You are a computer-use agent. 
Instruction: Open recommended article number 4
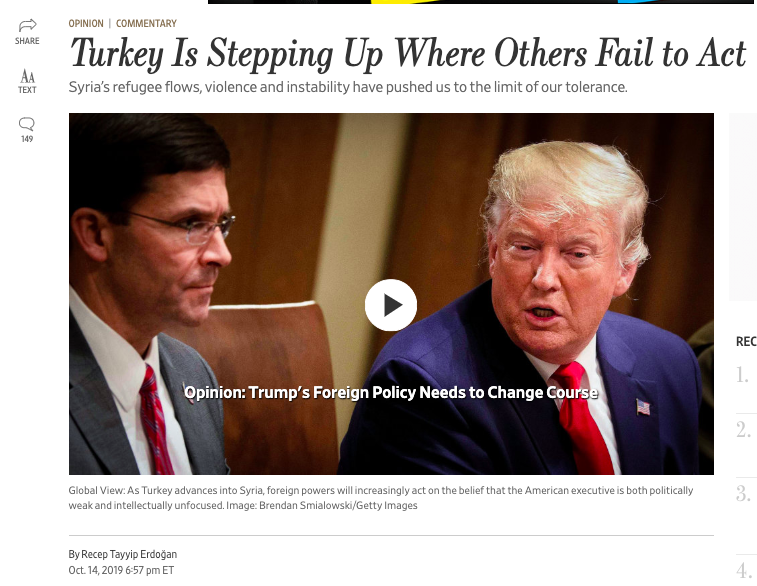tap(743, 571)
